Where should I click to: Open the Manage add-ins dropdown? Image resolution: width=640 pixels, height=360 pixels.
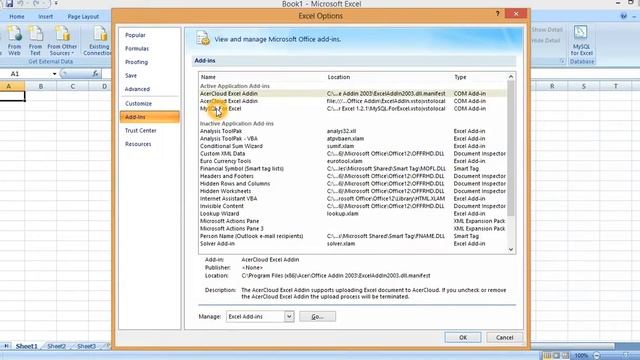(289, 316)
